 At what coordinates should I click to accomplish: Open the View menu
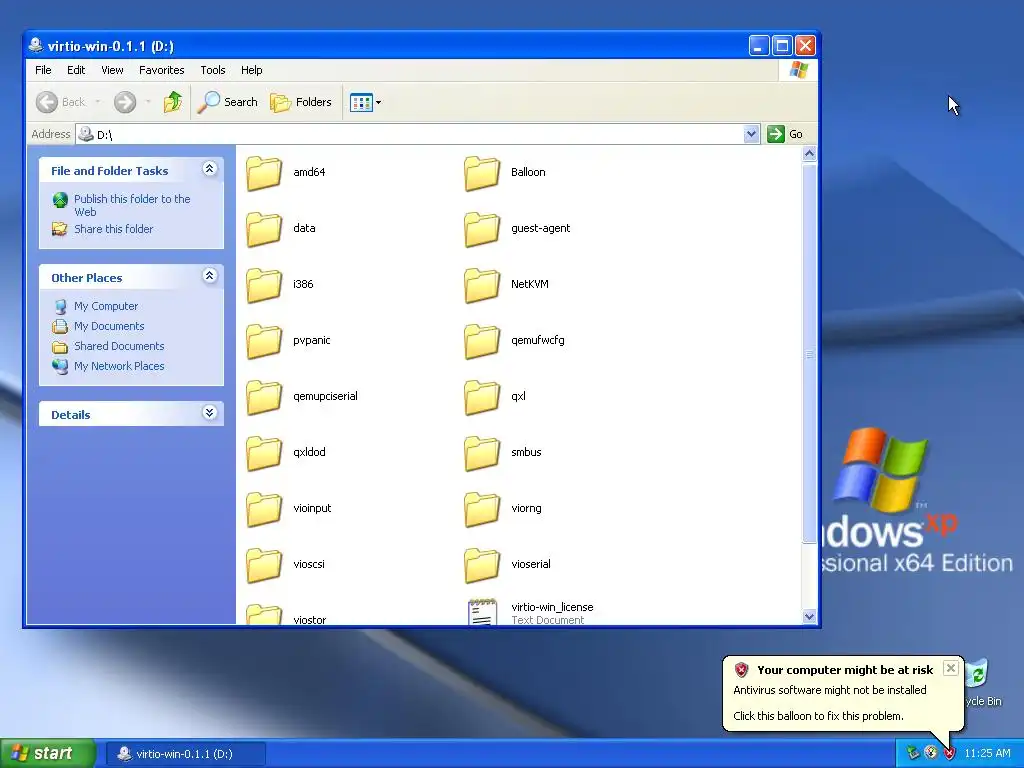point(112,70)
